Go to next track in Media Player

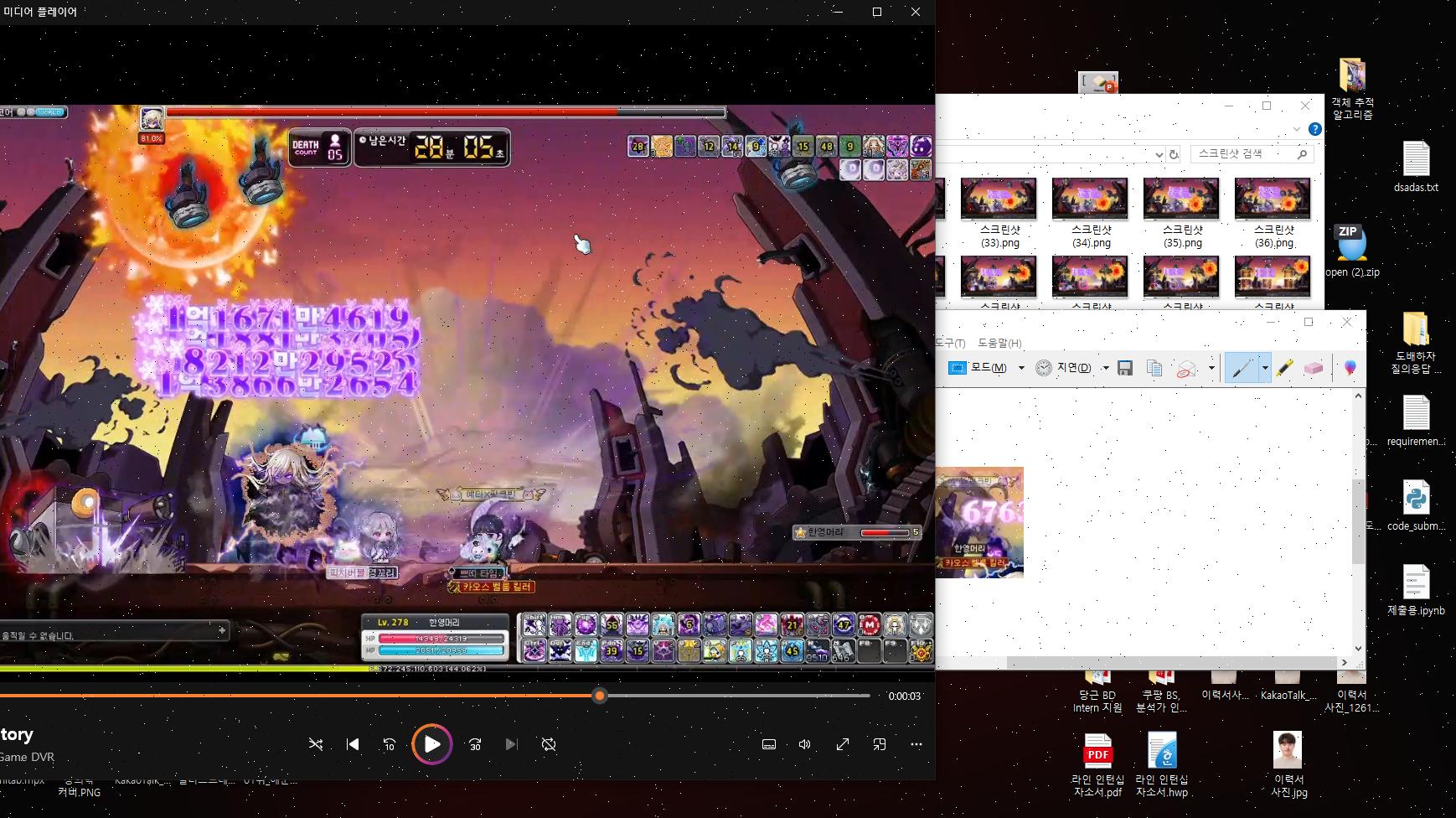(x=512, y=744)
